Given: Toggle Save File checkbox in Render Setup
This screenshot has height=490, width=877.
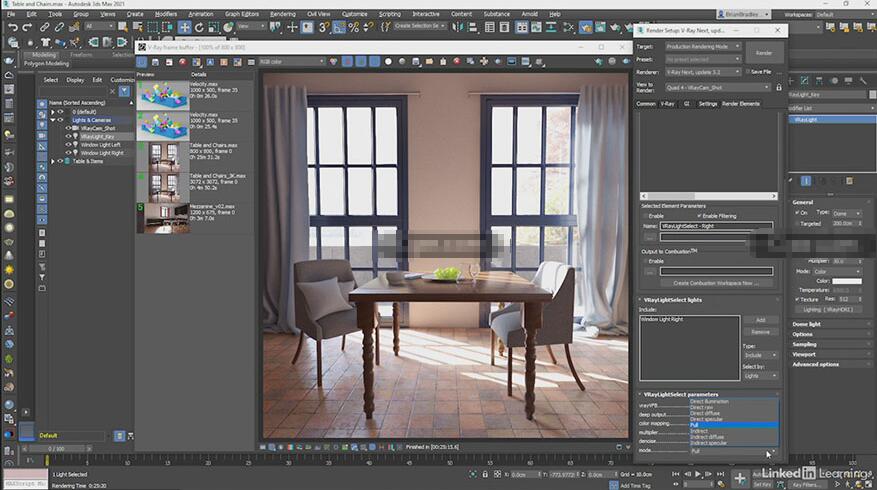Looking at the screenshot, I should tap(747, 72).
